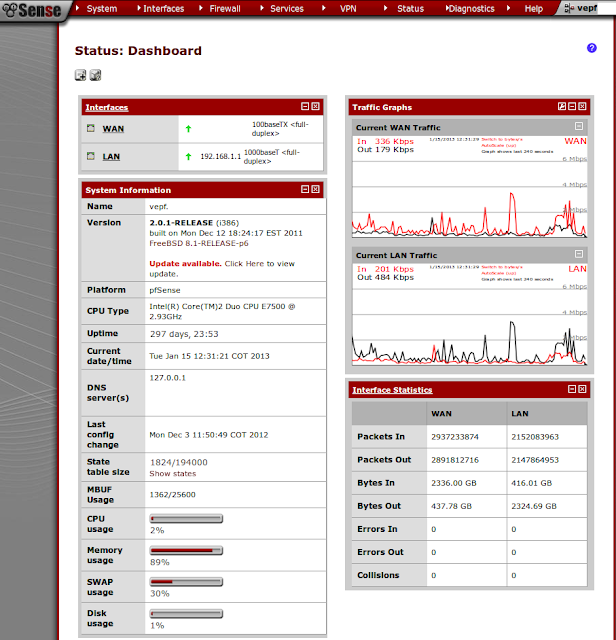
Task: Click the LAN Bytes In value 416.01 GB
Action: [531, 483]
